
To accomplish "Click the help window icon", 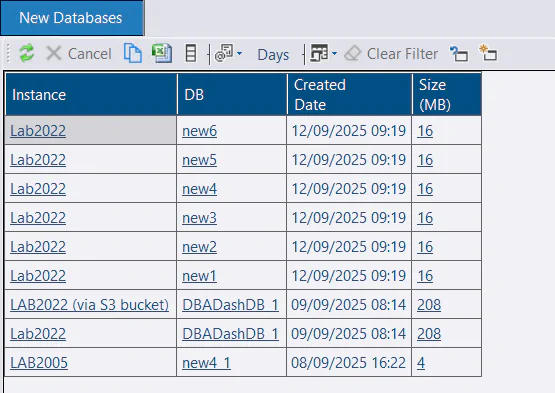I will tap(459, 54).
